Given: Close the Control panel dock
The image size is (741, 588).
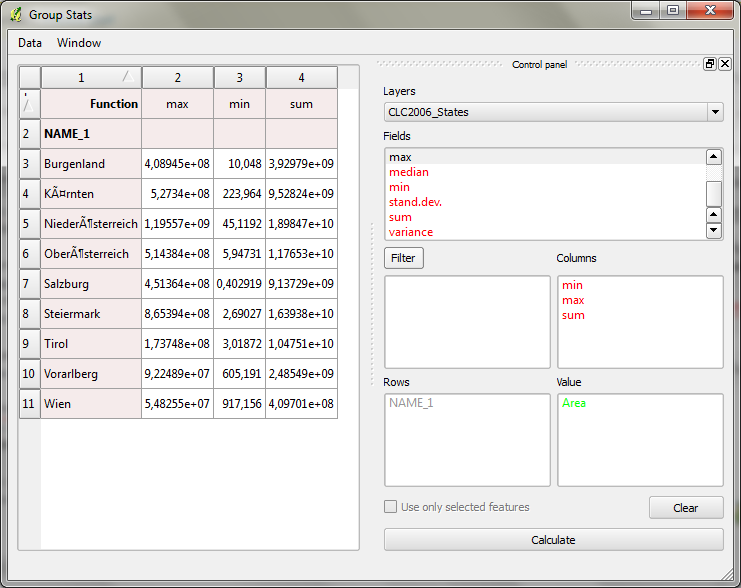Looking at the screenshot, I should point(725,64).
